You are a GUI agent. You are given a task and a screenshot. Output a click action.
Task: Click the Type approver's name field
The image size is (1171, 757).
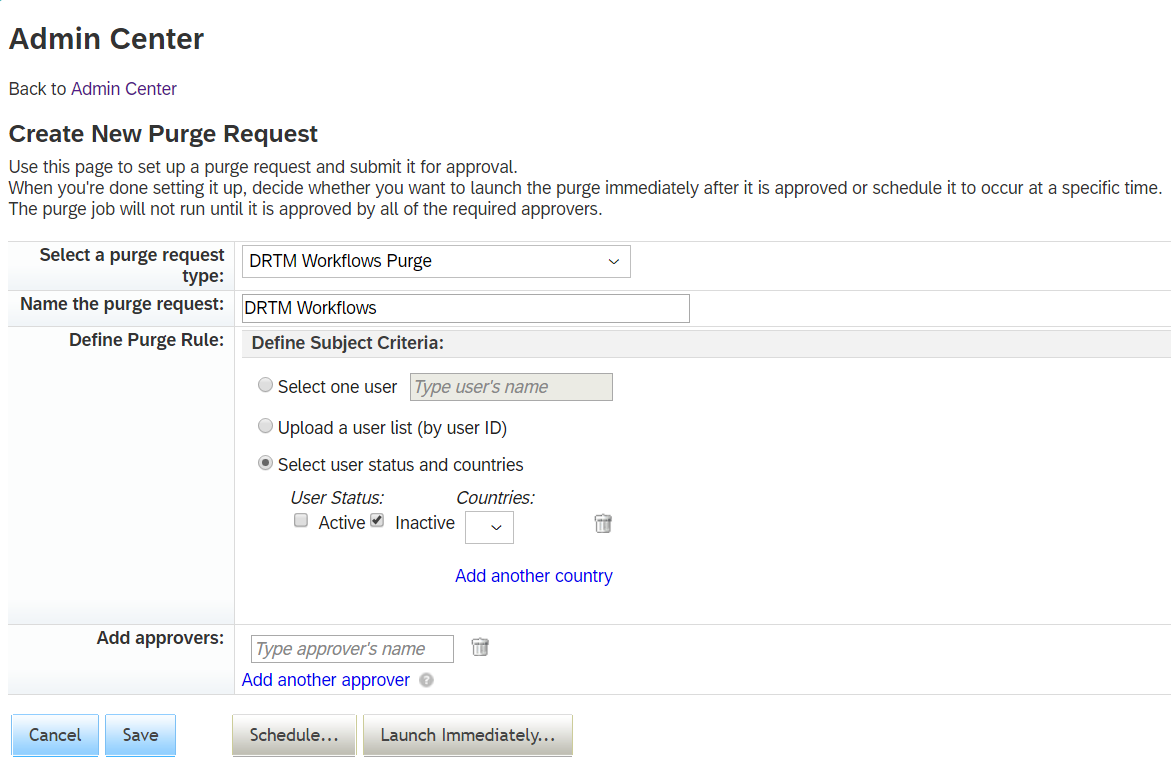coord(352,649)
